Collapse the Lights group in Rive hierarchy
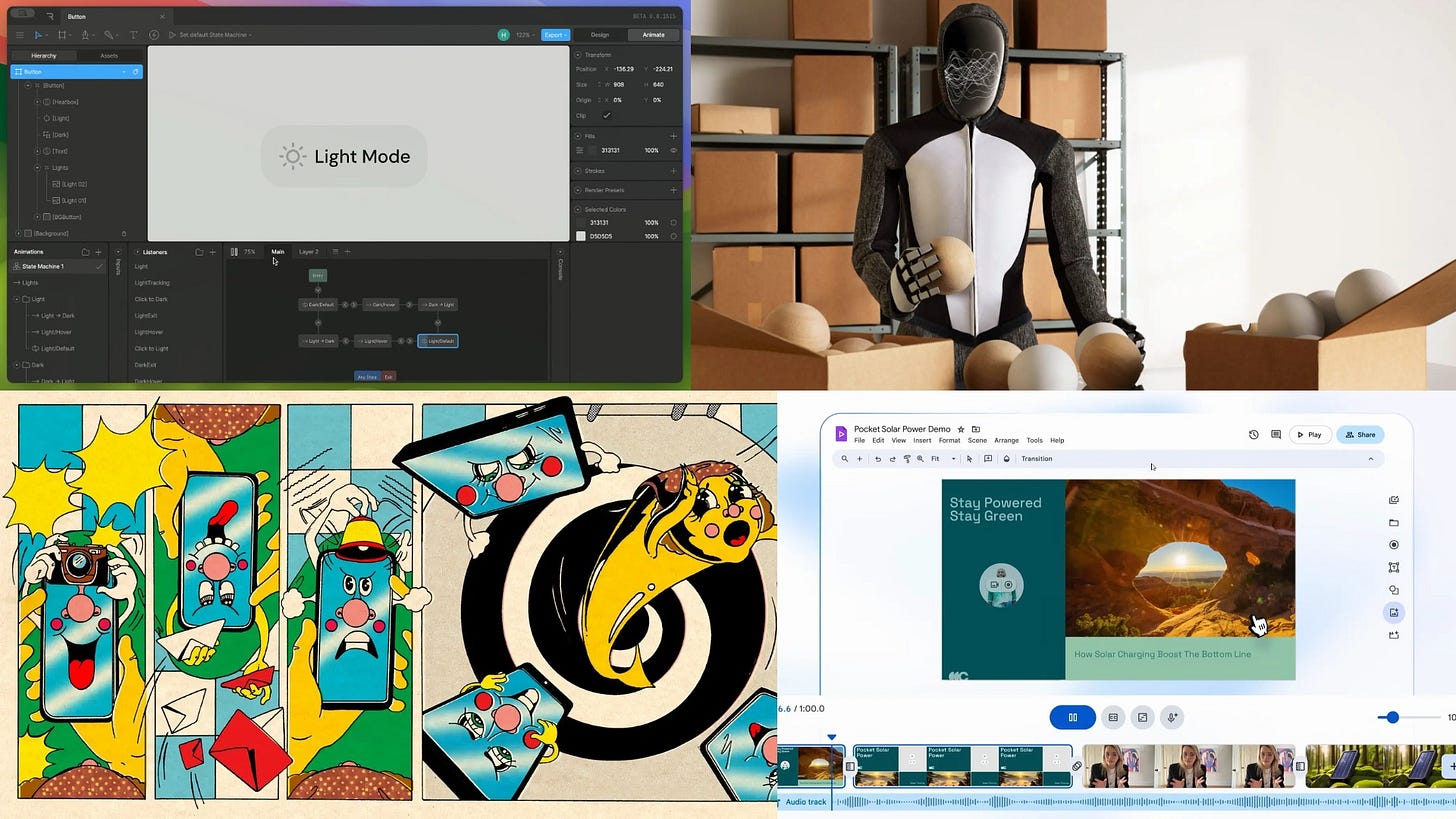 coord(37,168)
